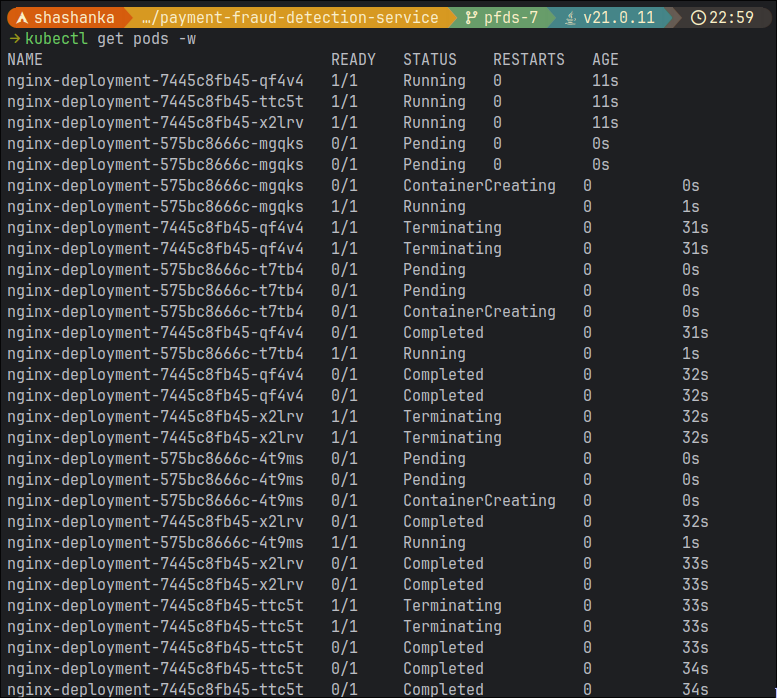Click the NAME column header
This screenshot has height=698, width=777.
[25, 60]
